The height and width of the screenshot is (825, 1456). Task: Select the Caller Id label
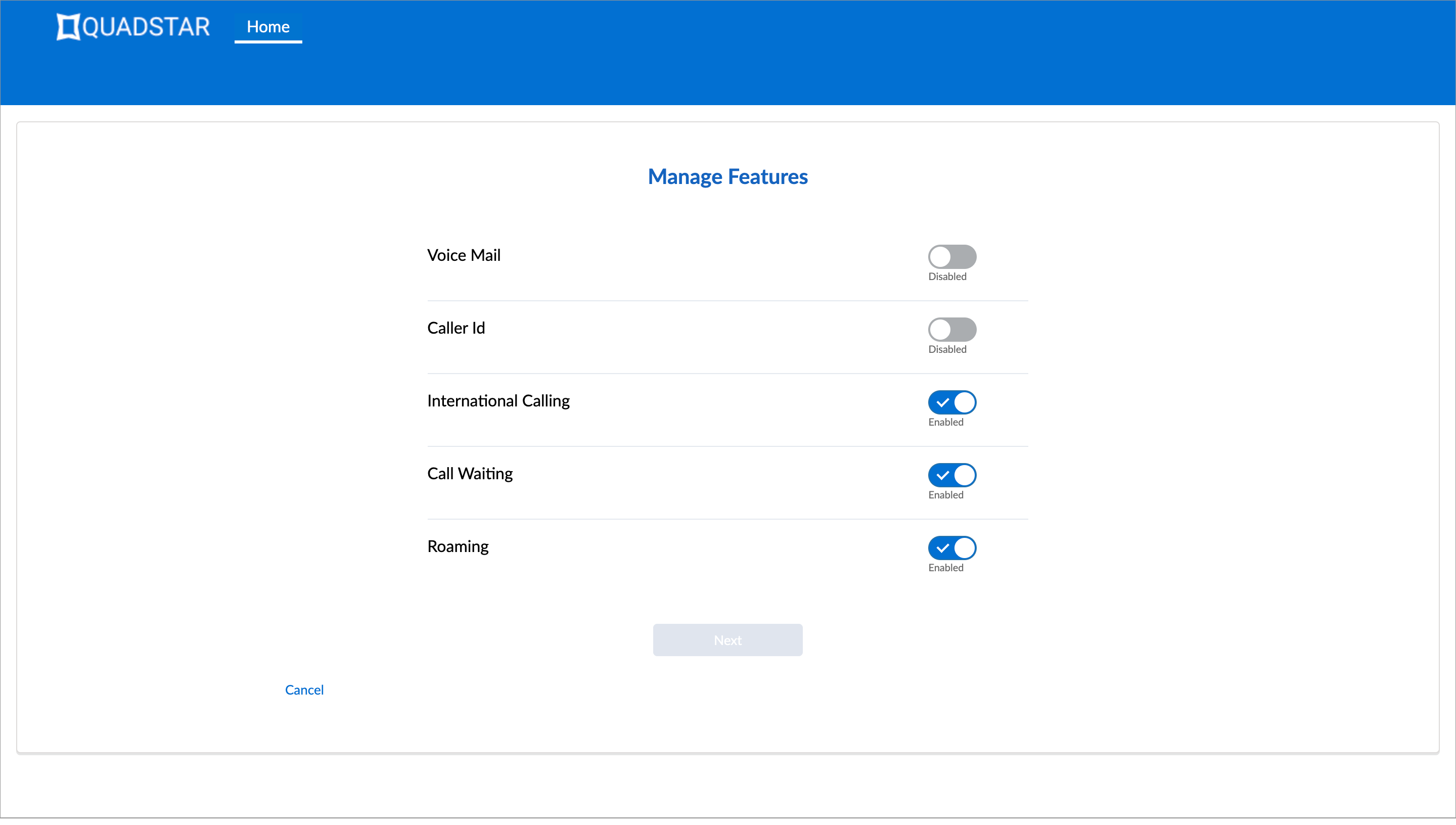coord(456,328)
